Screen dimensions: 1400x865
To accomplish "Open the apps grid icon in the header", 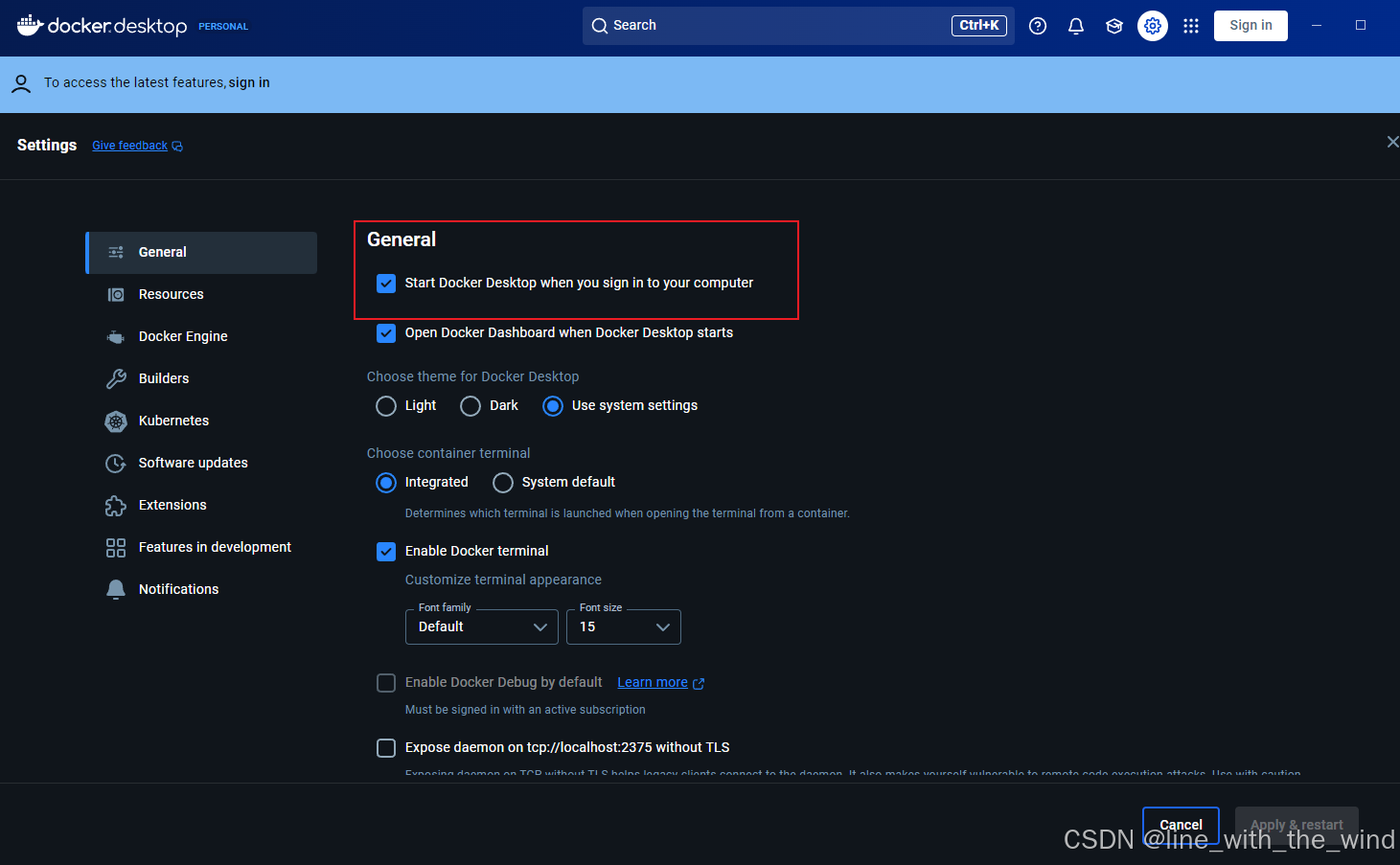I will pos(1191,26).
